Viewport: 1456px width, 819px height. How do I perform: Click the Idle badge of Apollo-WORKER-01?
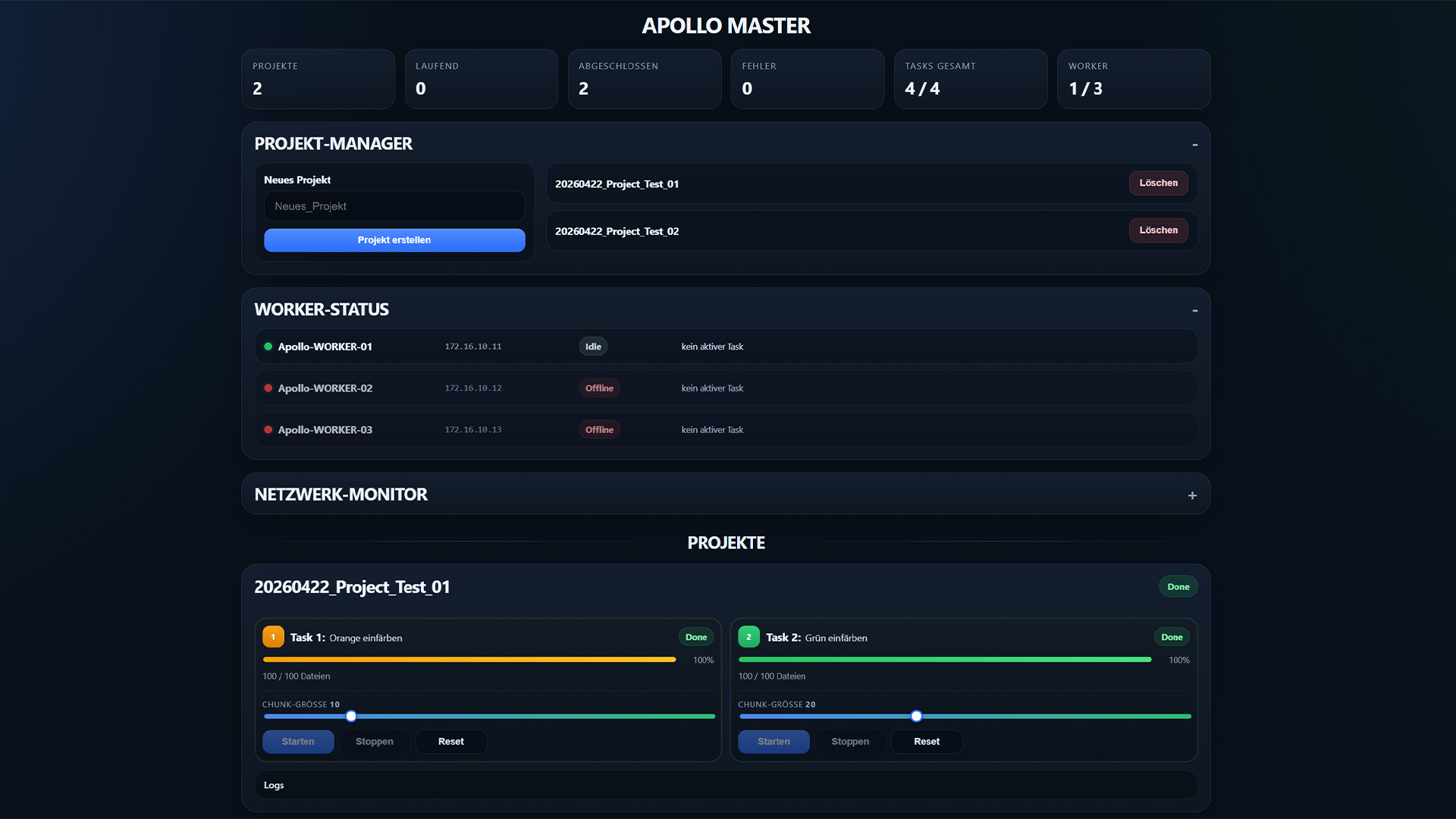[x=593, y=347]
